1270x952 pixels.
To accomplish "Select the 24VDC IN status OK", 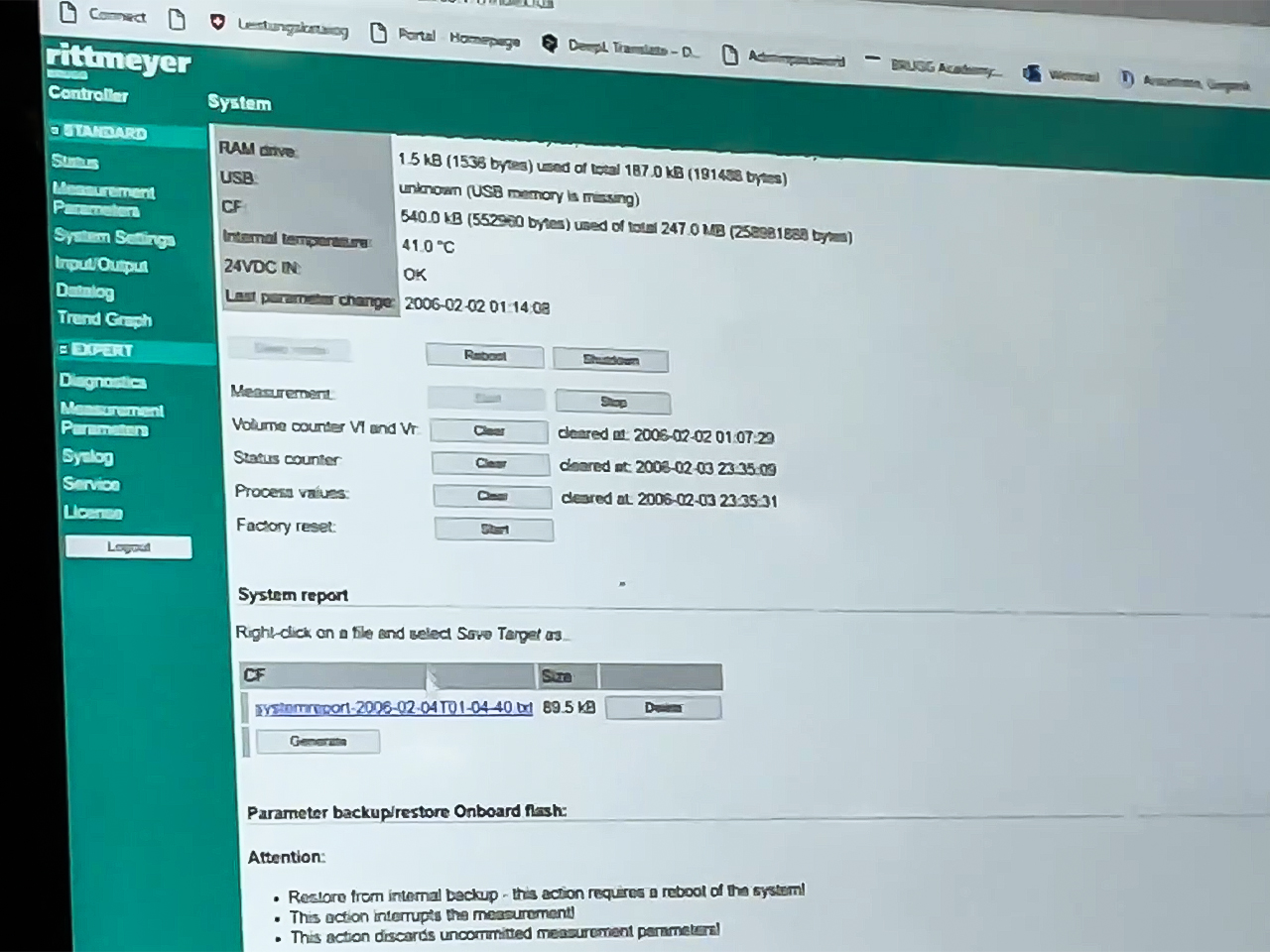I will click(414, 274).
